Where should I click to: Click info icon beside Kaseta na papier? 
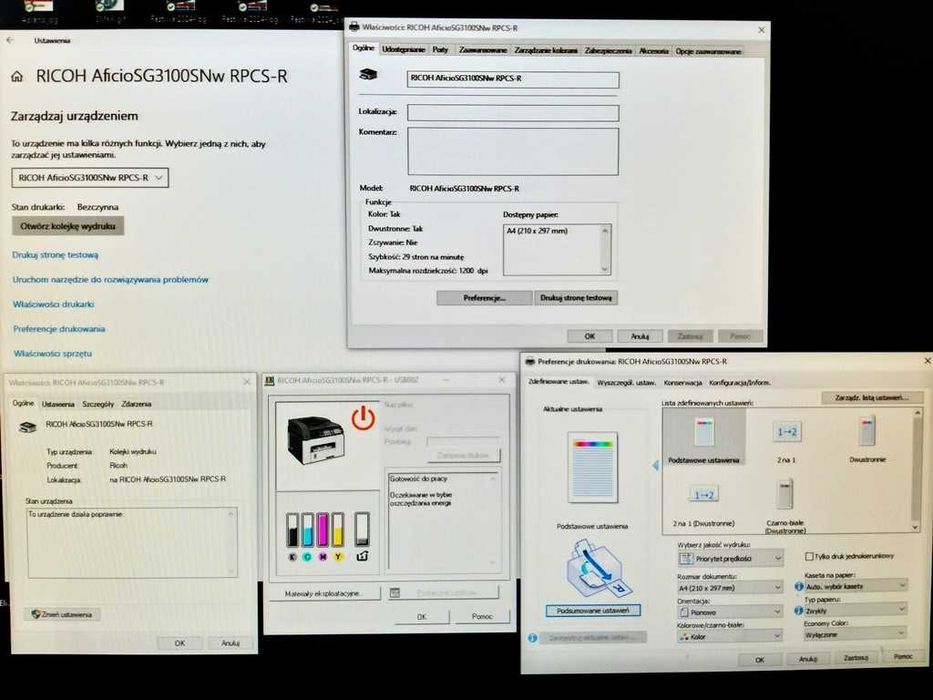pos(799,586)
